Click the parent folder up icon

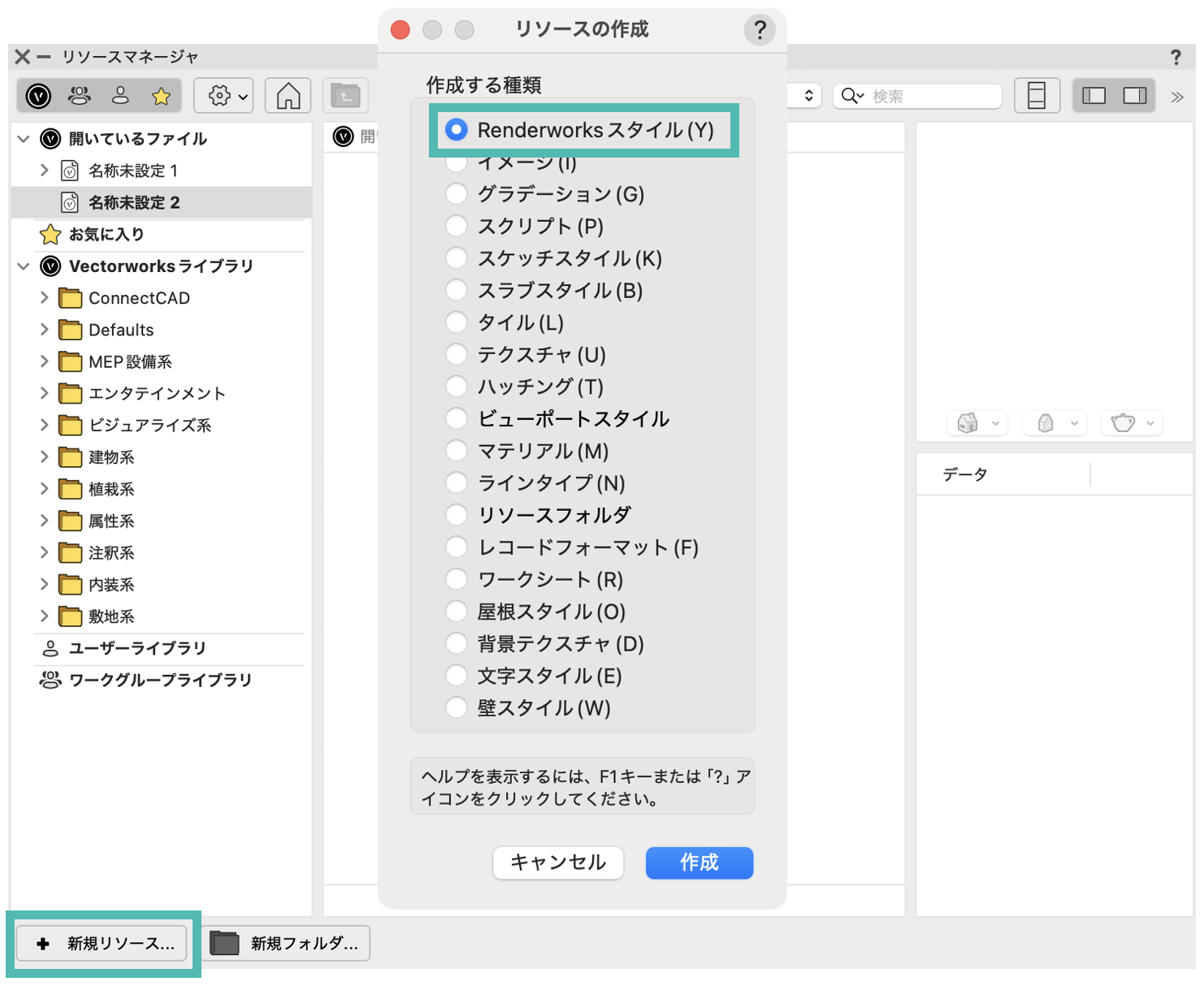click(346, 96)
